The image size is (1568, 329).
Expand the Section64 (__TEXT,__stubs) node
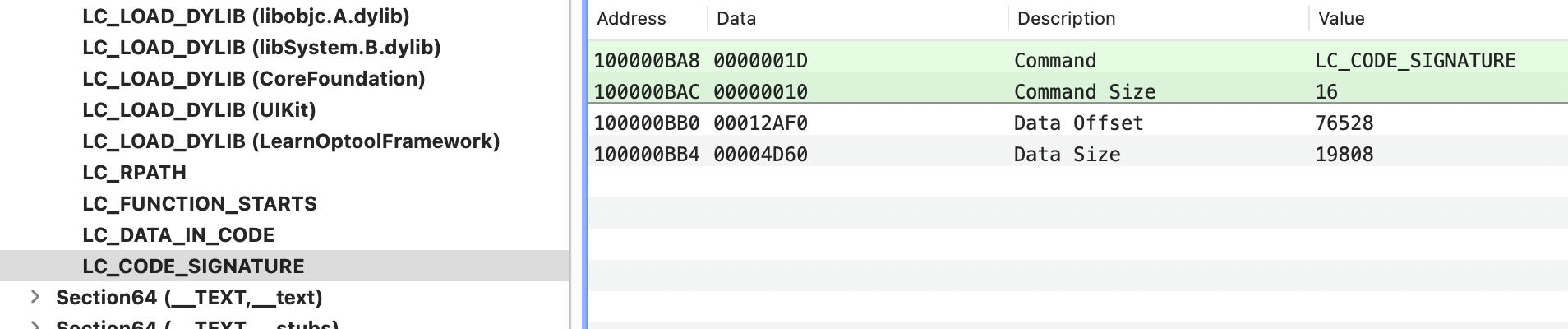tap(35, 325)
